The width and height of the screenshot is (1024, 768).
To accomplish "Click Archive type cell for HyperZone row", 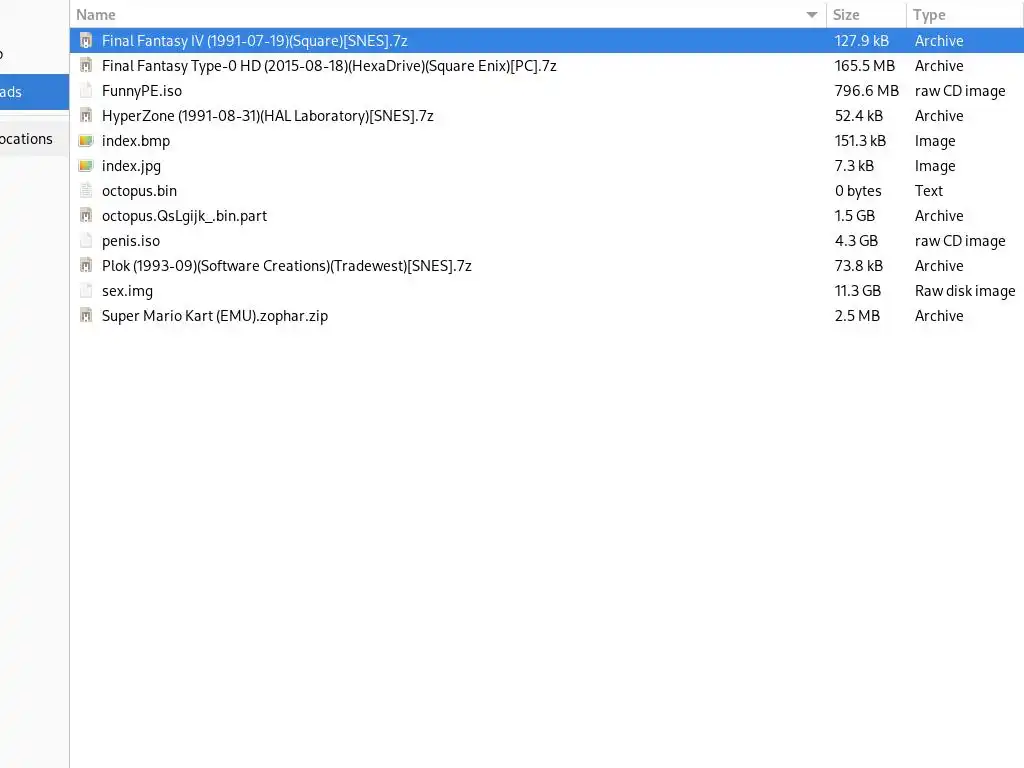I will click(x=939, y=116).
